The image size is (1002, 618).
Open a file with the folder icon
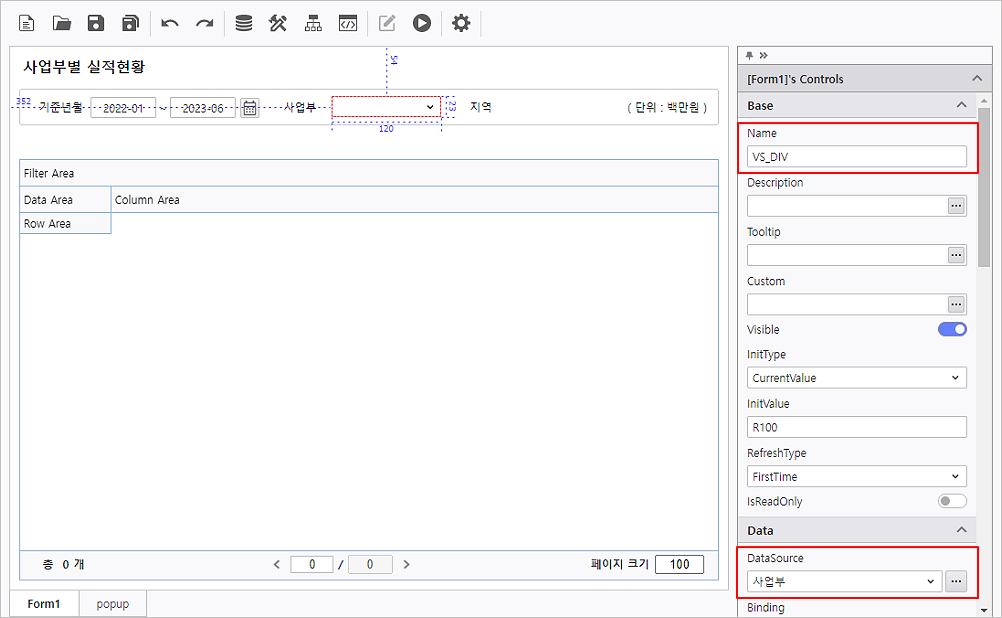click(62, 23)
